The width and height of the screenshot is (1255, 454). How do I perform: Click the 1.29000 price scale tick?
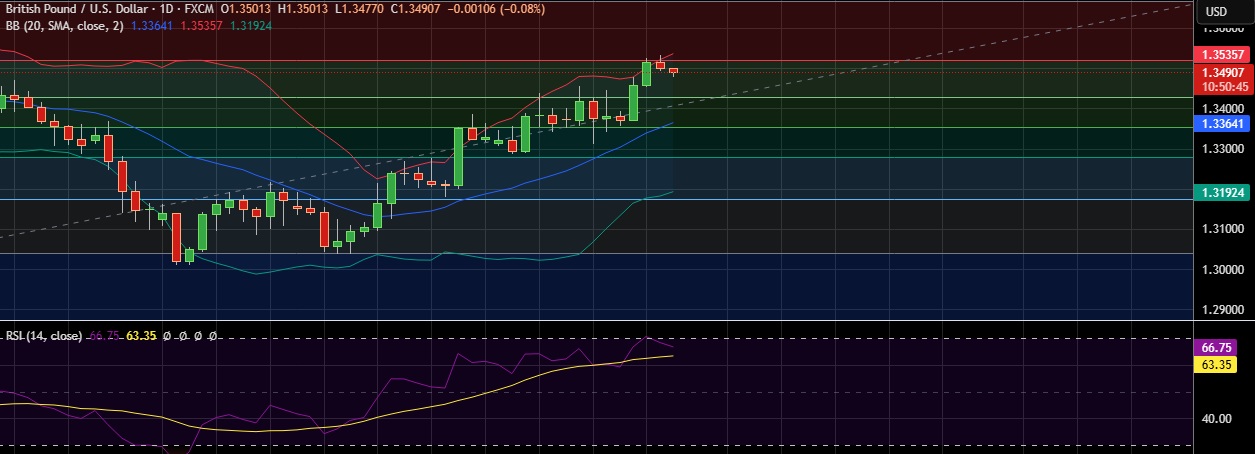pos(1222,310)
